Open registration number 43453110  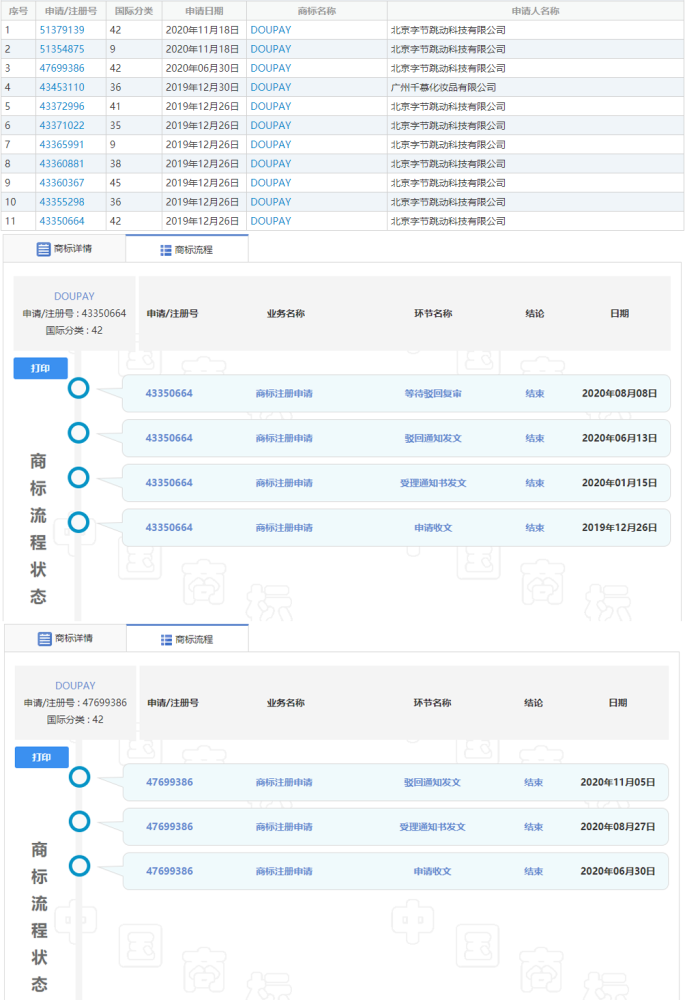pos(62,87)
